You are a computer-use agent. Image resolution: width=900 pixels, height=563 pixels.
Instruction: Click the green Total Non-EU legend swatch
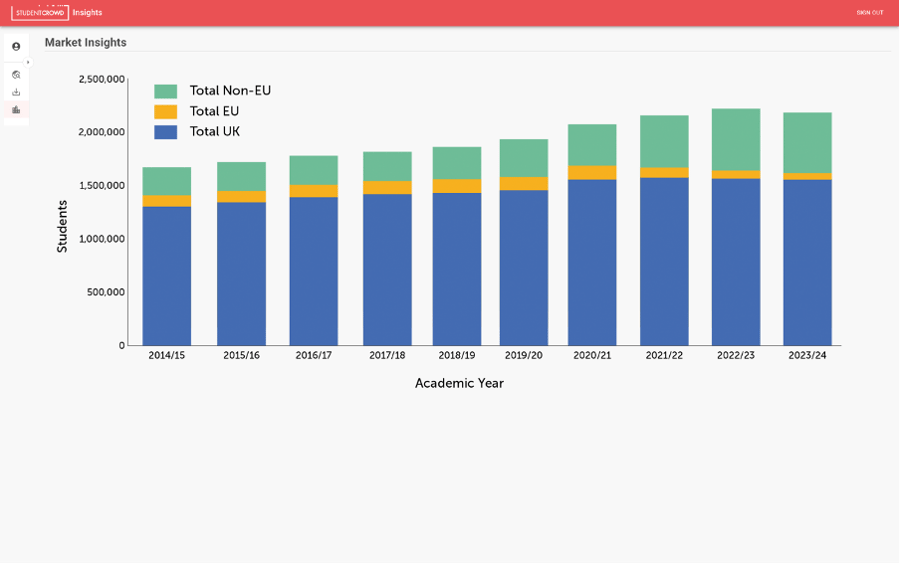coord(166,91)
